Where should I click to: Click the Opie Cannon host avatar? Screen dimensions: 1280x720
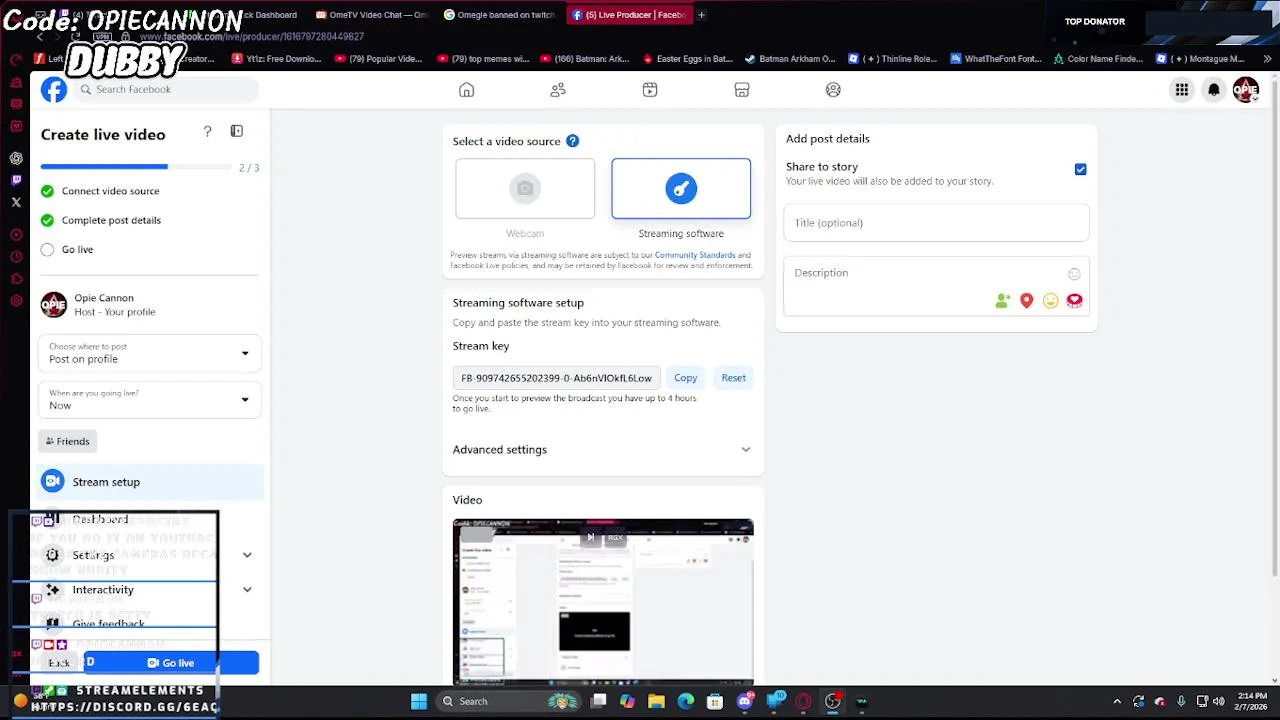54,304
